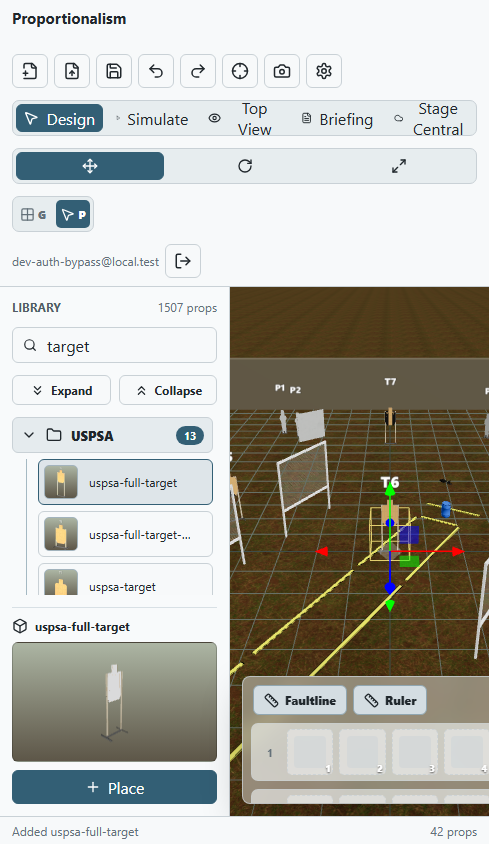Screen dimensions: 489x844
Task: Switch to Design mode tab
Action: 60,119
